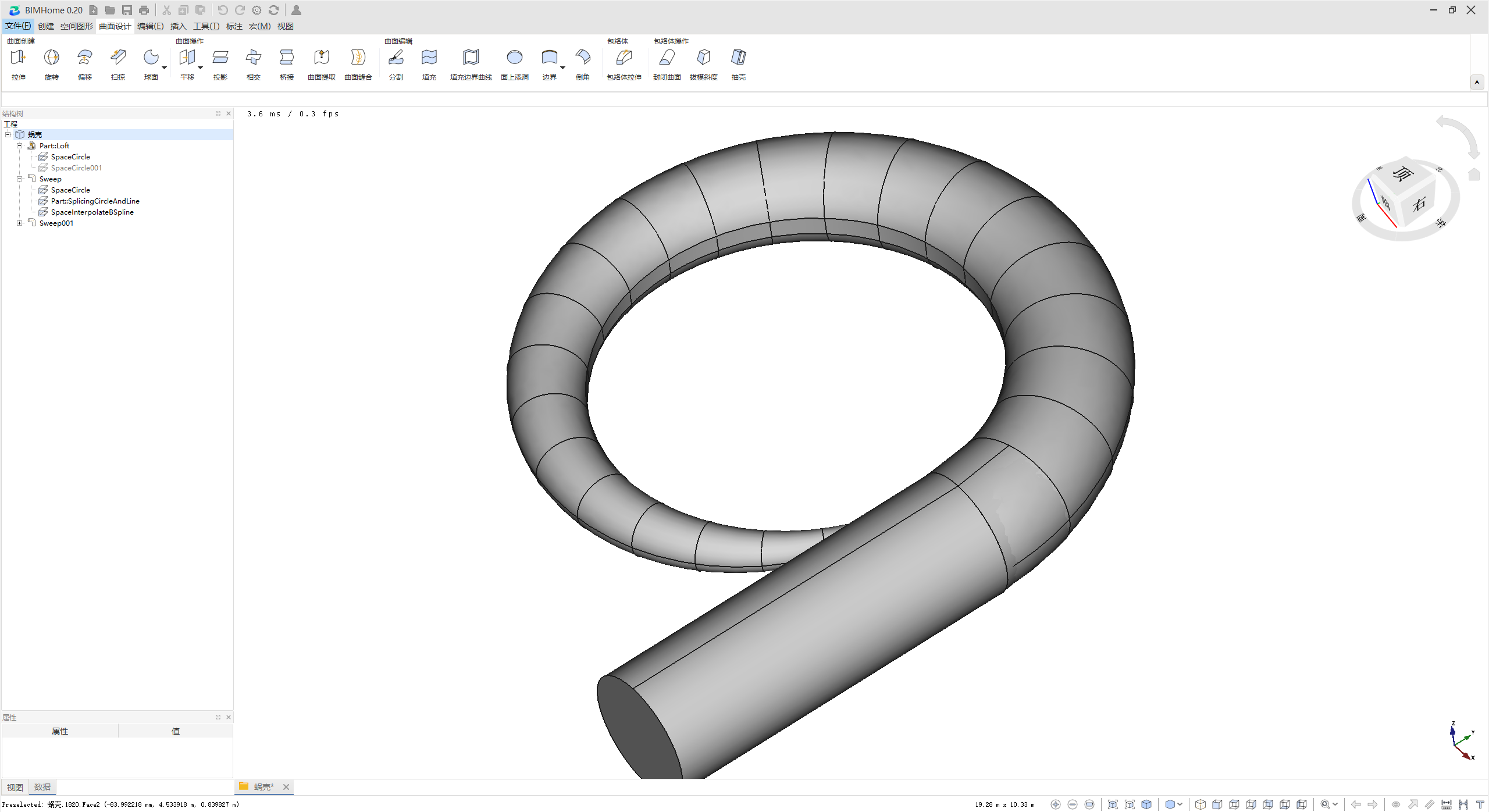The image size is (1489, 812).
Task: Select the 相交 intersect tool
Action: (254, 64)
